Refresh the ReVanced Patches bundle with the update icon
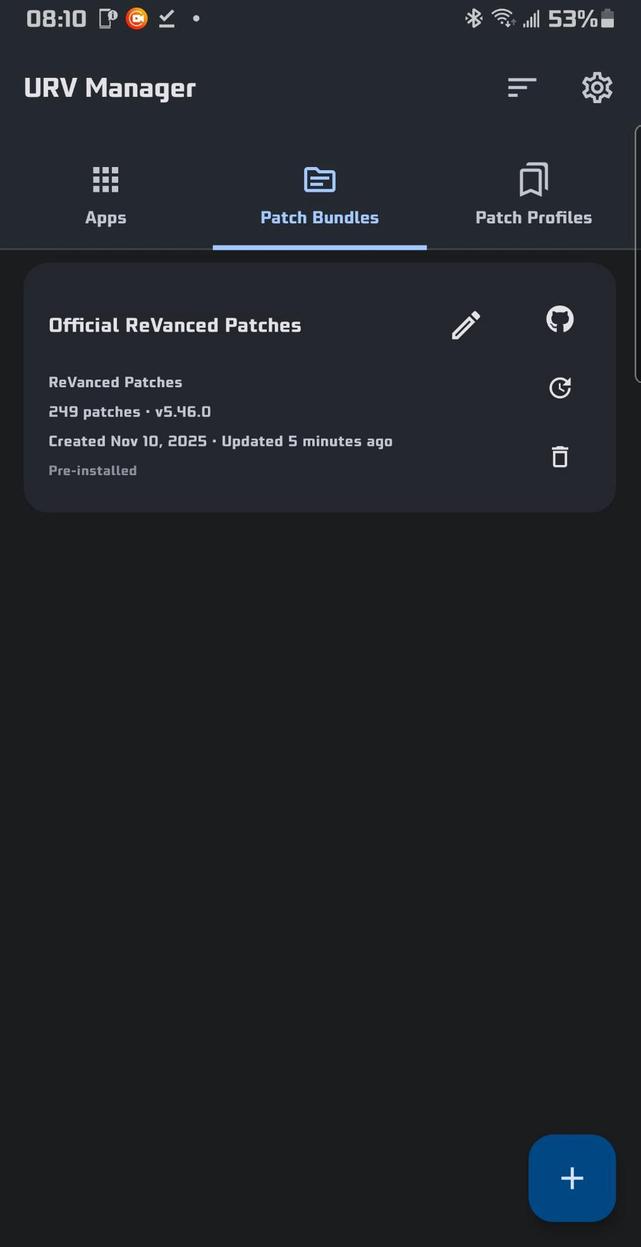641x1247 pixels. coord(559,387)
